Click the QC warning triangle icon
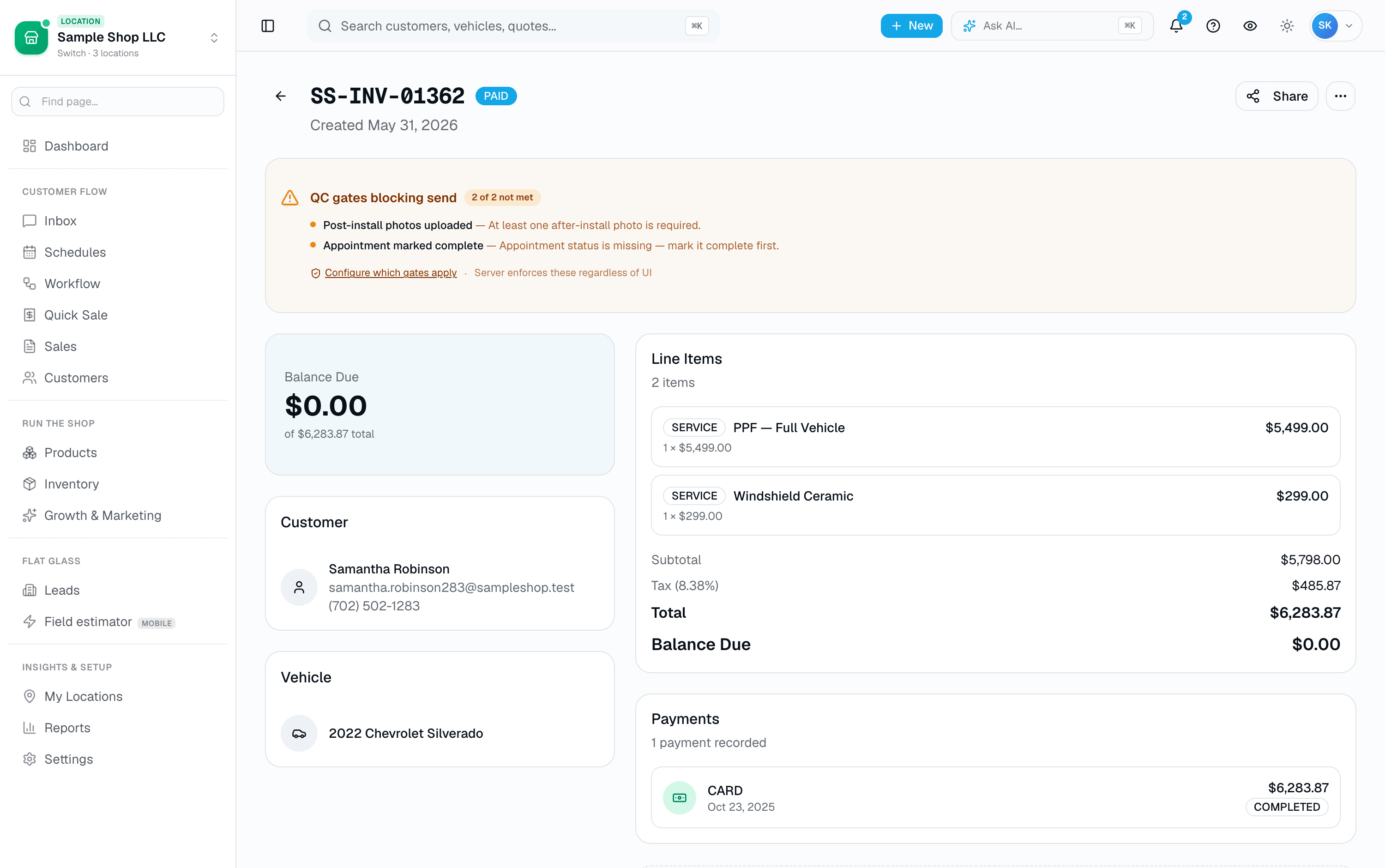This screenshot has width=1385, height=868. pyautogui.click(x=290, y=198)
